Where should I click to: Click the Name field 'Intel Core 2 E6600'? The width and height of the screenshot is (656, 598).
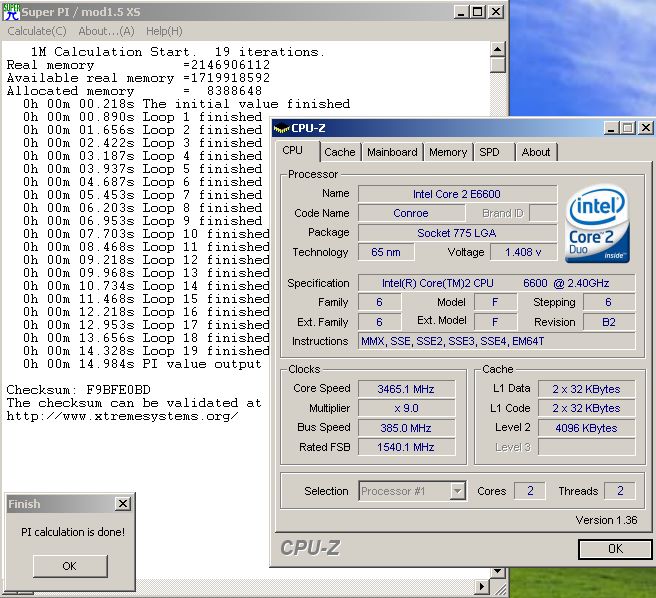457,194
